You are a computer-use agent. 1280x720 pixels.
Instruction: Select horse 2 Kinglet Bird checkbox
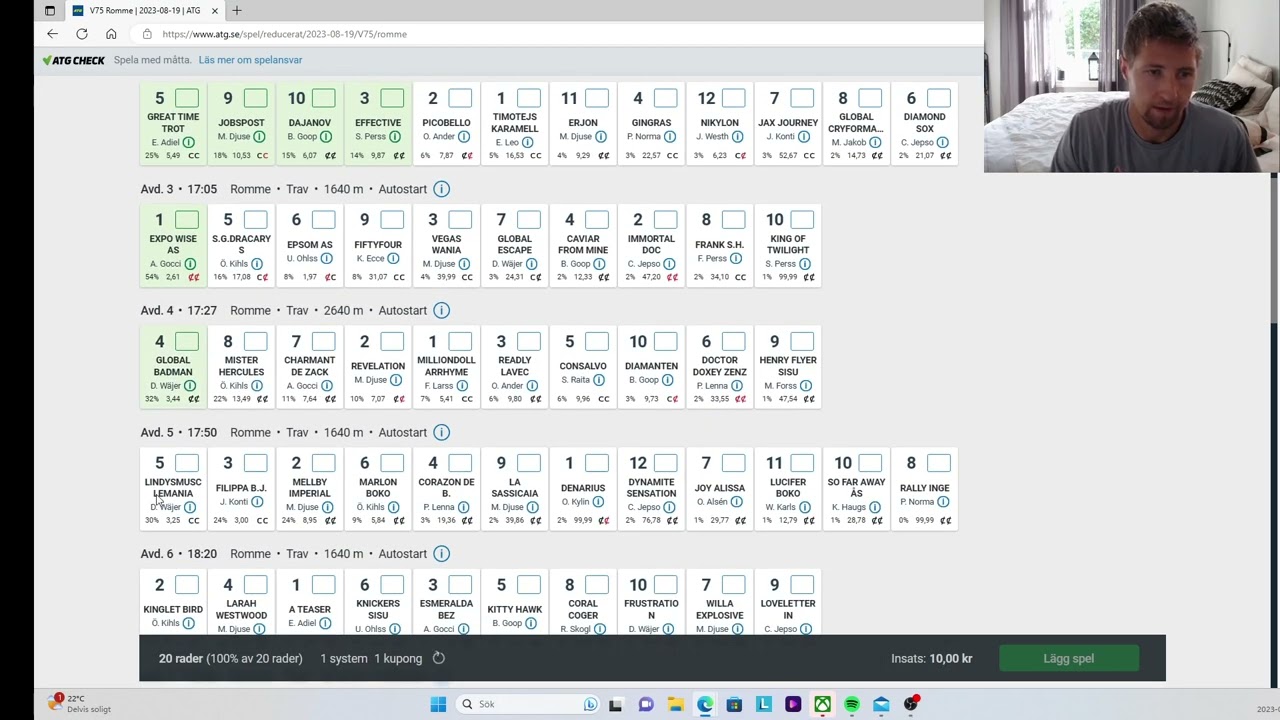187,584
